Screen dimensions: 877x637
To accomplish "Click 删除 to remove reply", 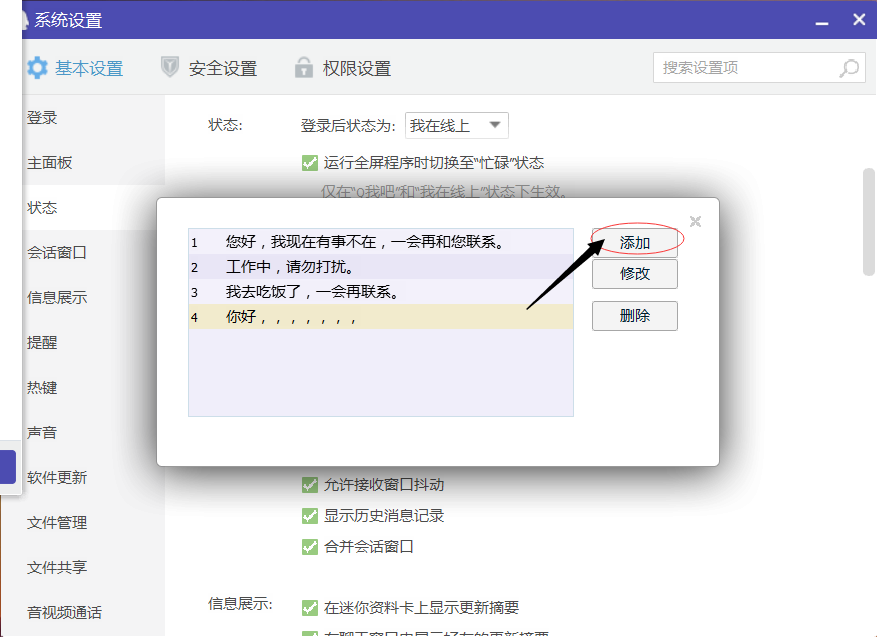I will (635, 316).
